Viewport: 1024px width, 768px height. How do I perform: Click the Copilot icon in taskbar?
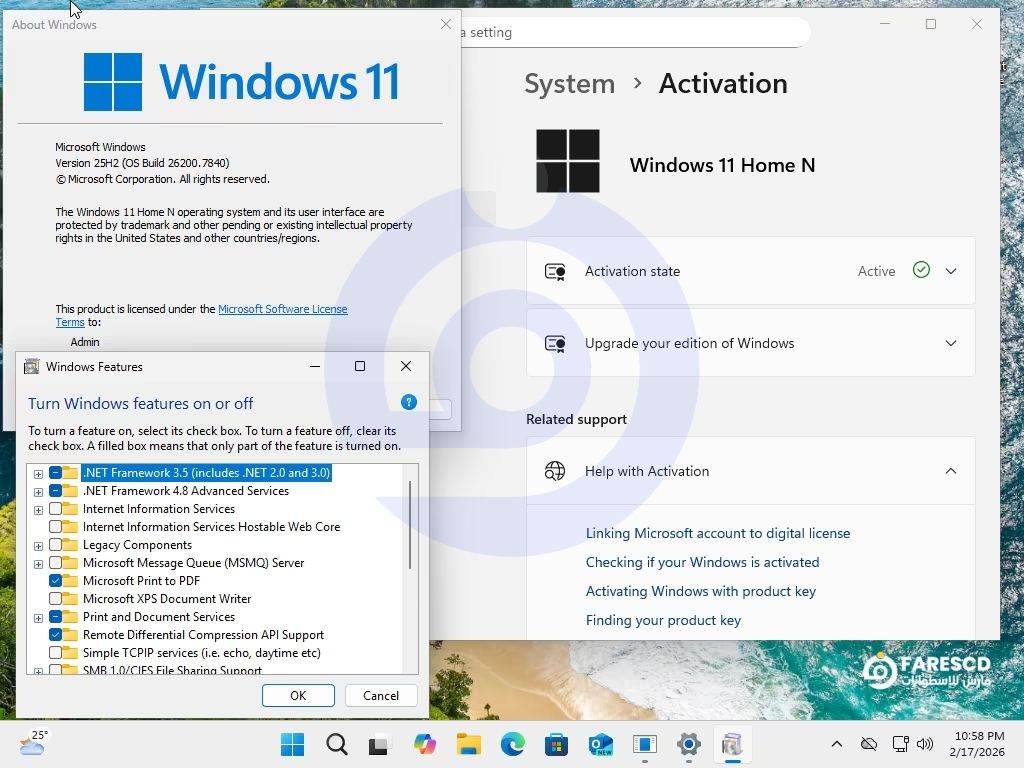[x=425, y=744]
